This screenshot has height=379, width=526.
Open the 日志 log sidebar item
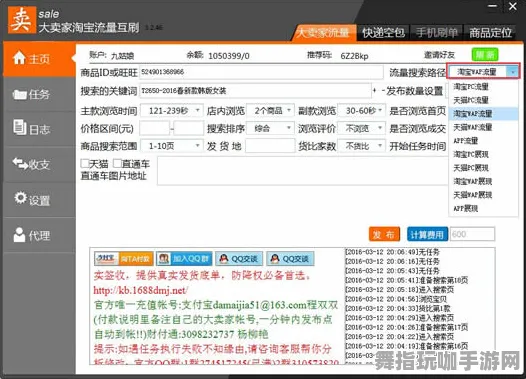(x=39, y=129)
